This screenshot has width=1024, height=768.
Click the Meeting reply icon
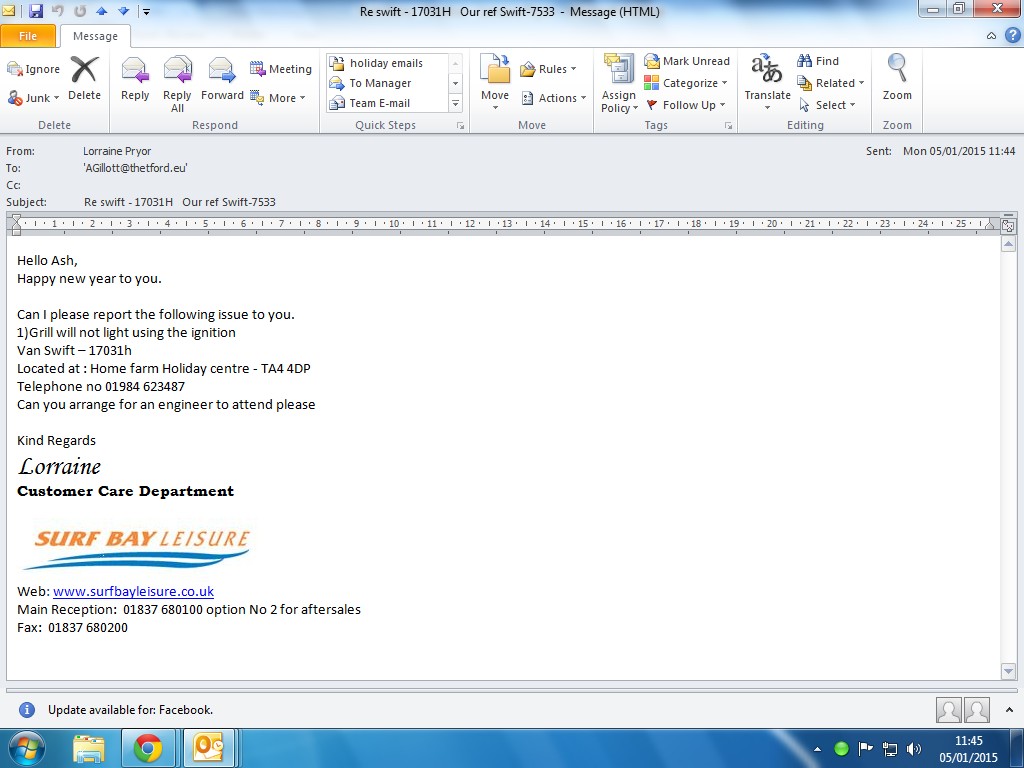281,69
